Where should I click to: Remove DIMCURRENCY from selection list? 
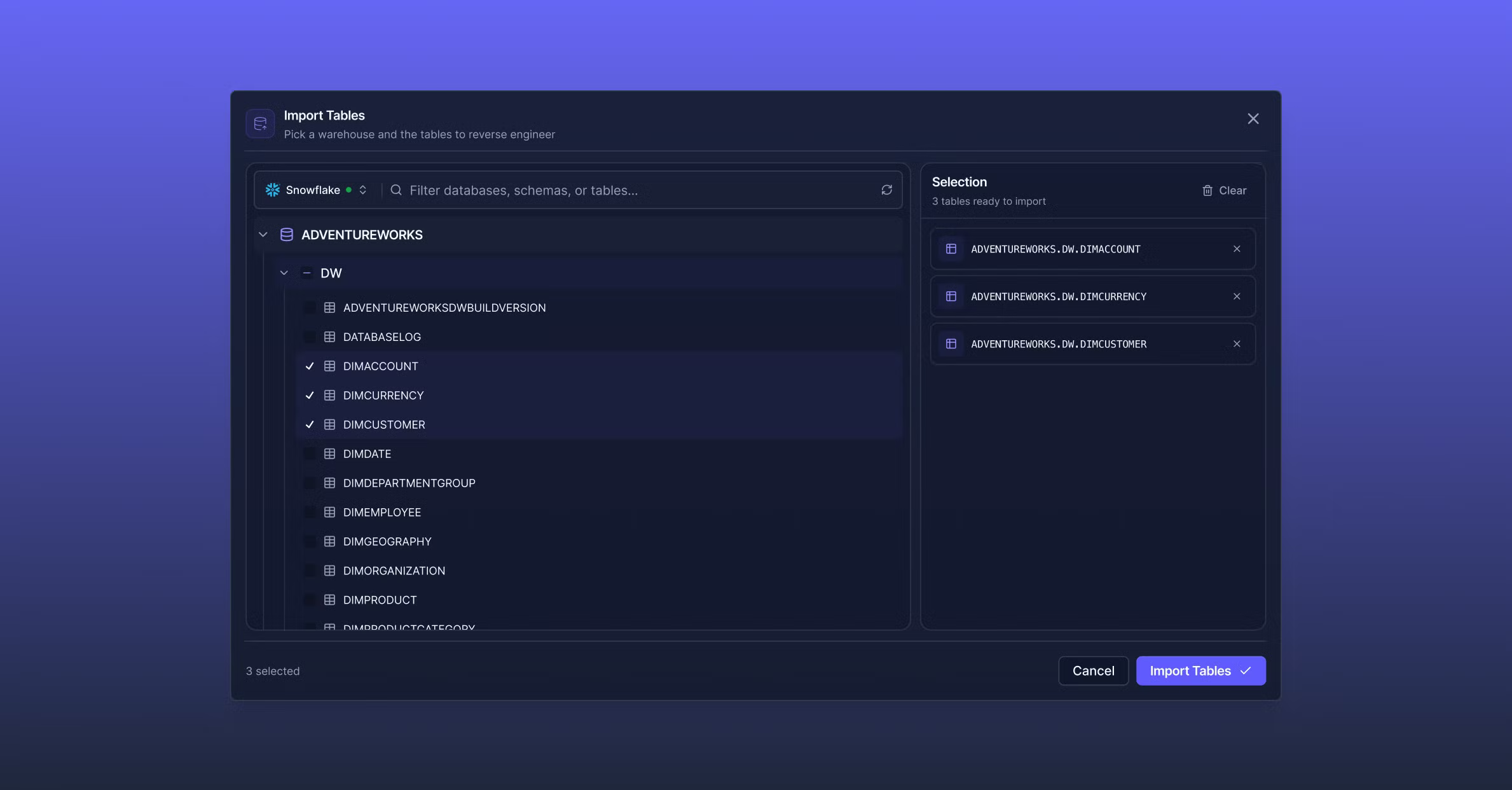[1237, 296]
